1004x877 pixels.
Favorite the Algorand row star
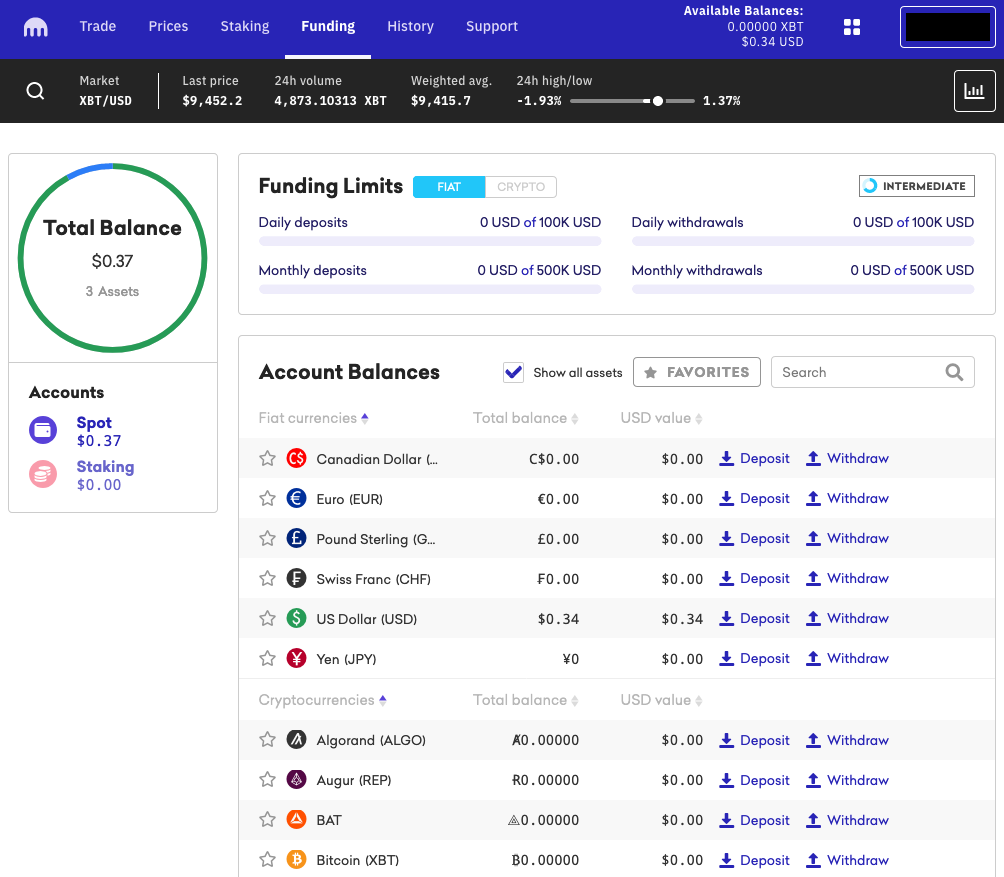267,740
